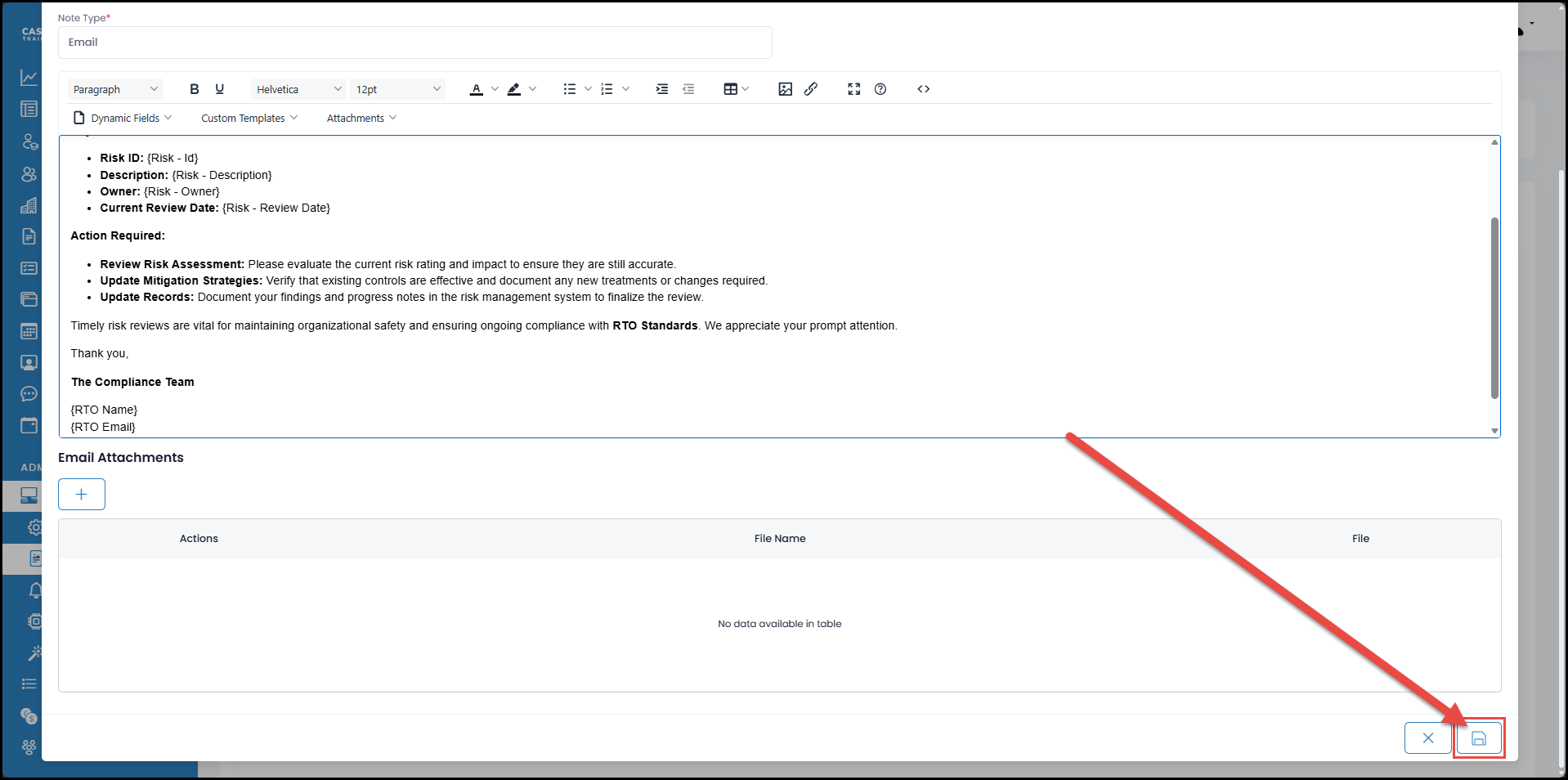Toggle bold formatting in the editor
This screenshot has width=1568, height=780.
195,89
